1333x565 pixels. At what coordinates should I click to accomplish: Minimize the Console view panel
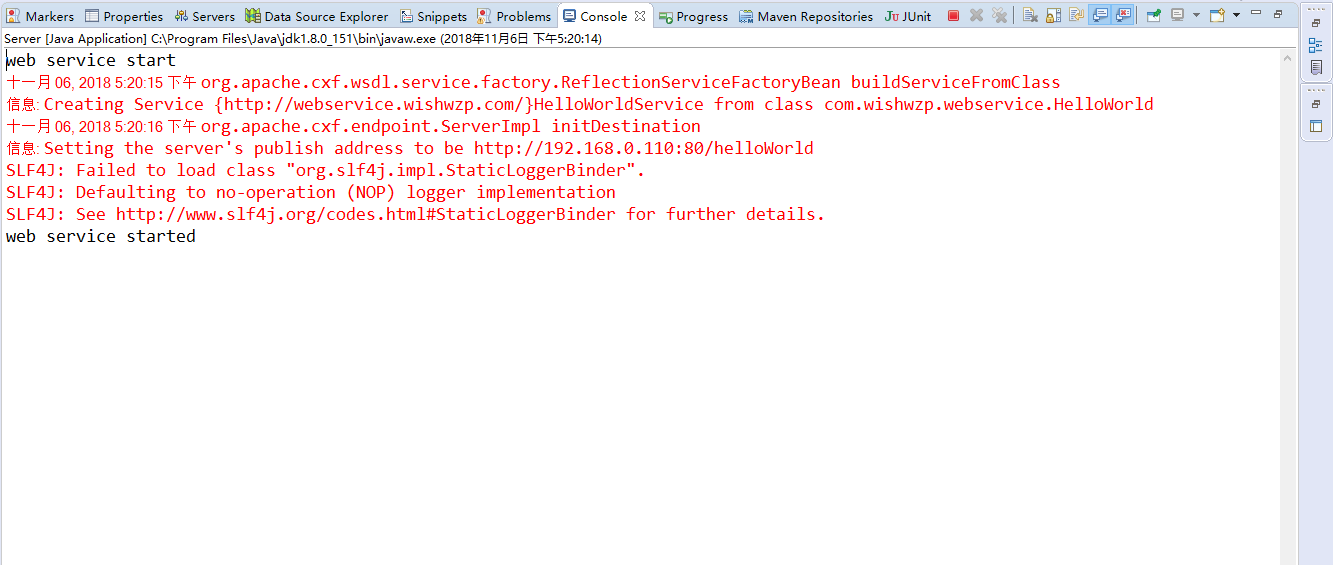click(1256, 13)
